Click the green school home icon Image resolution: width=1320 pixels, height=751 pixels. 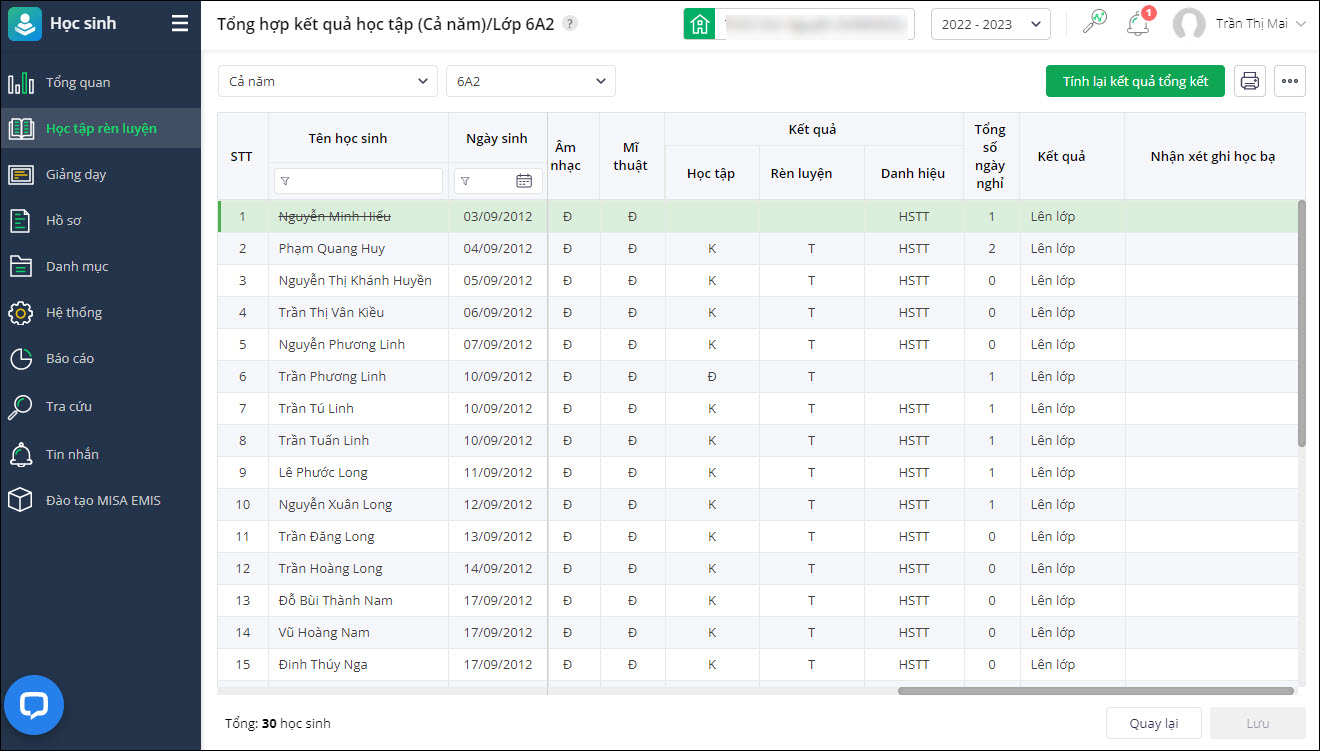tap(700, 24)
